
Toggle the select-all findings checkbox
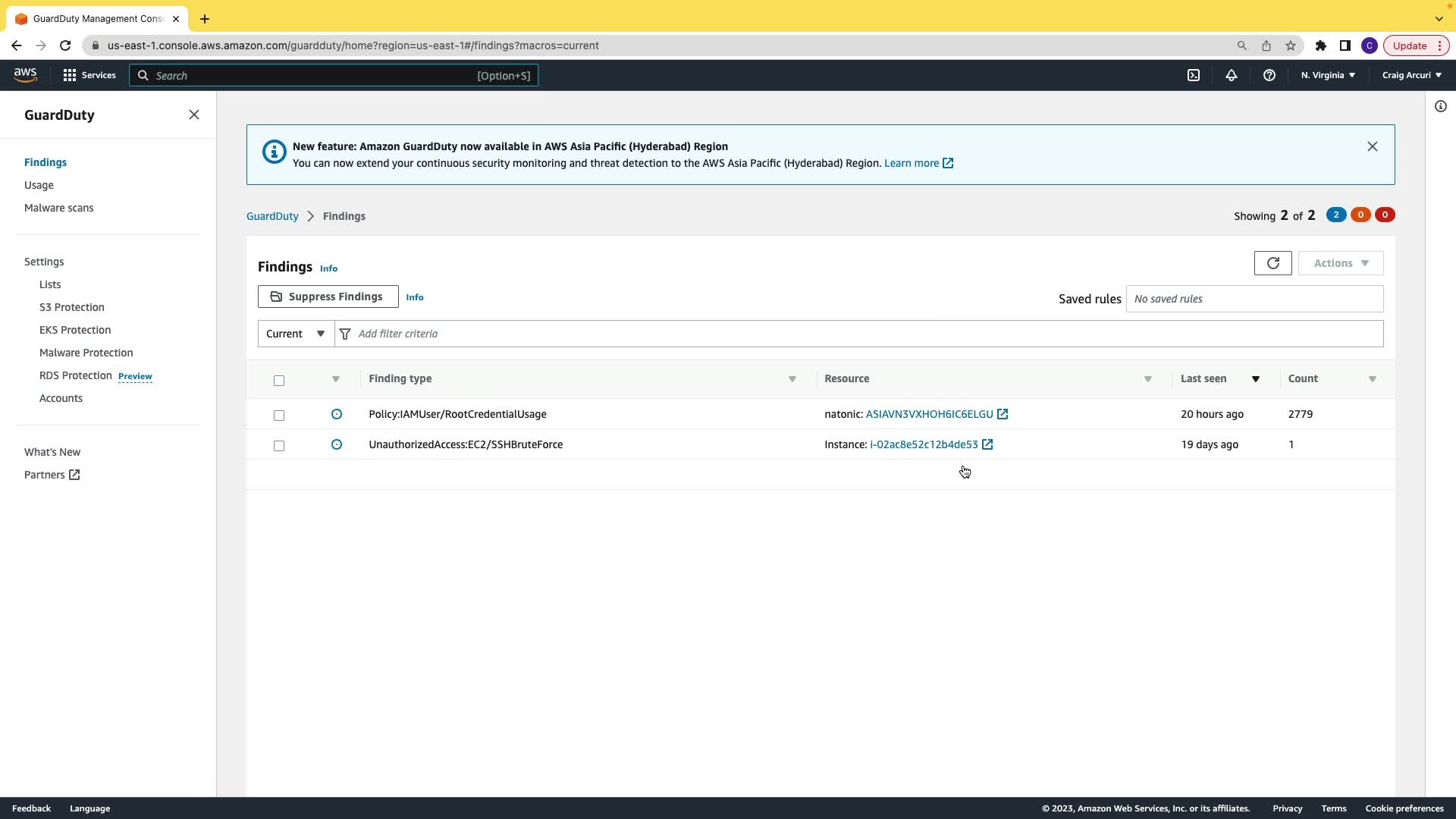click(x=279, y=381)
